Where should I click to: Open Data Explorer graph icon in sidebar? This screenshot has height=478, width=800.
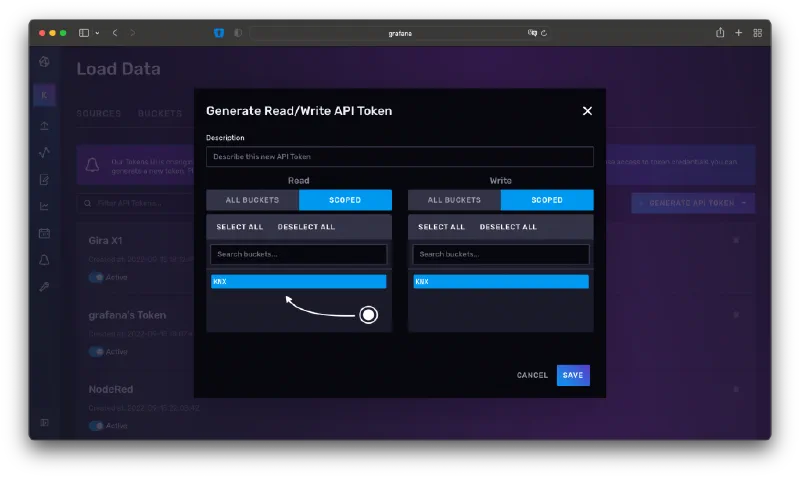(x=44, y=153)
